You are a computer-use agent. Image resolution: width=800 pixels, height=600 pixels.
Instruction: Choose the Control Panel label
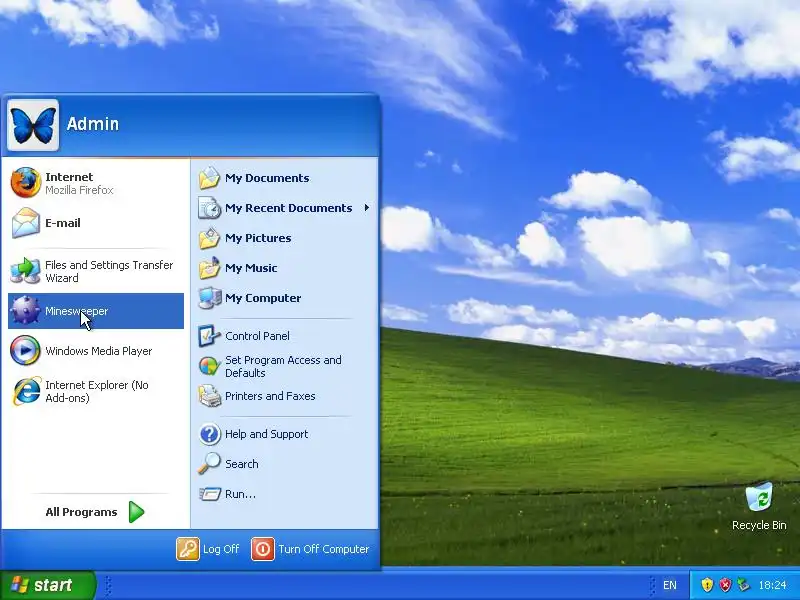(257, 336)
